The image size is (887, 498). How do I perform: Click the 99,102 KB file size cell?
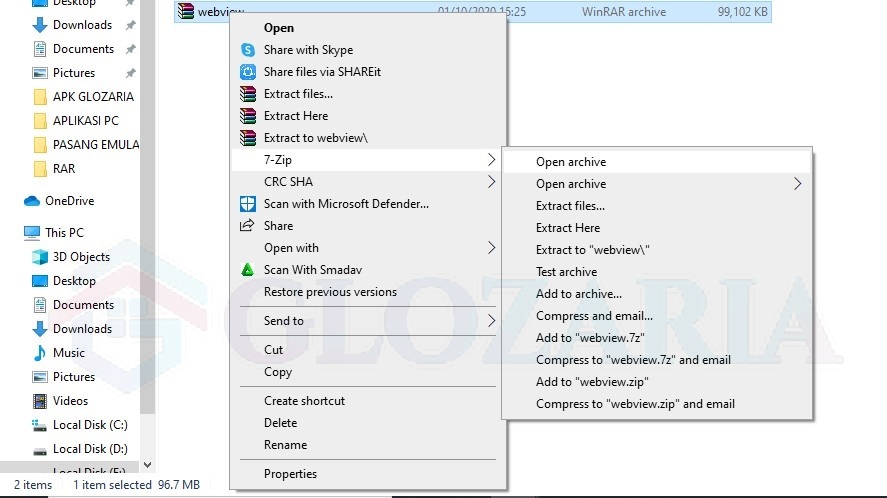tap(742, 11)
